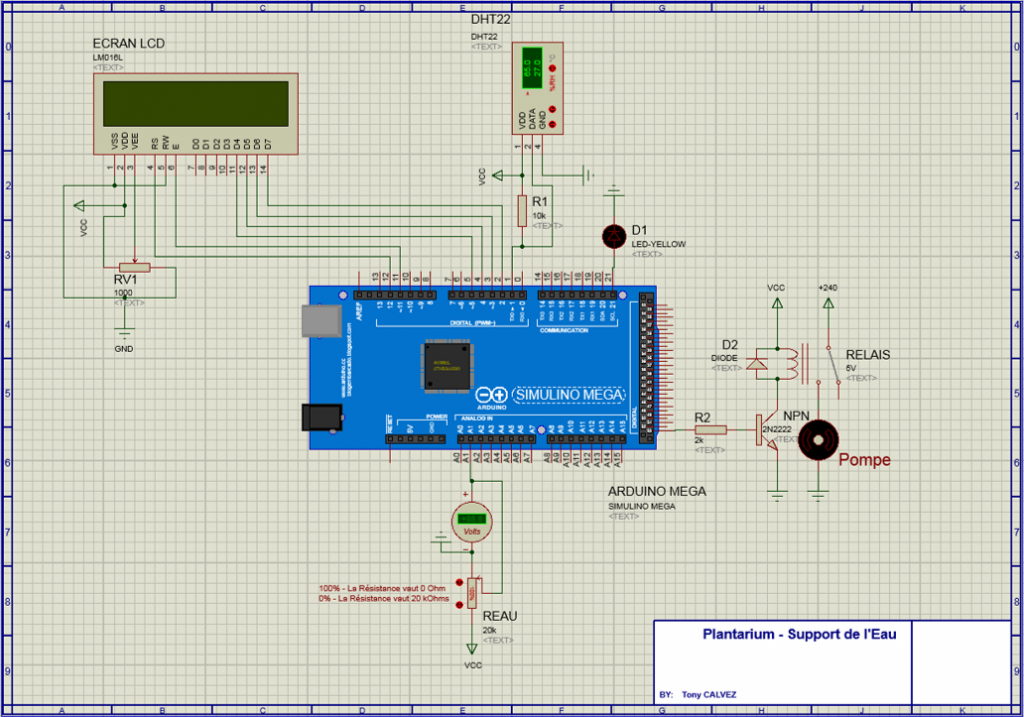Click the topmost red button on the DHT22 sensor

click(x=552, y=68)
